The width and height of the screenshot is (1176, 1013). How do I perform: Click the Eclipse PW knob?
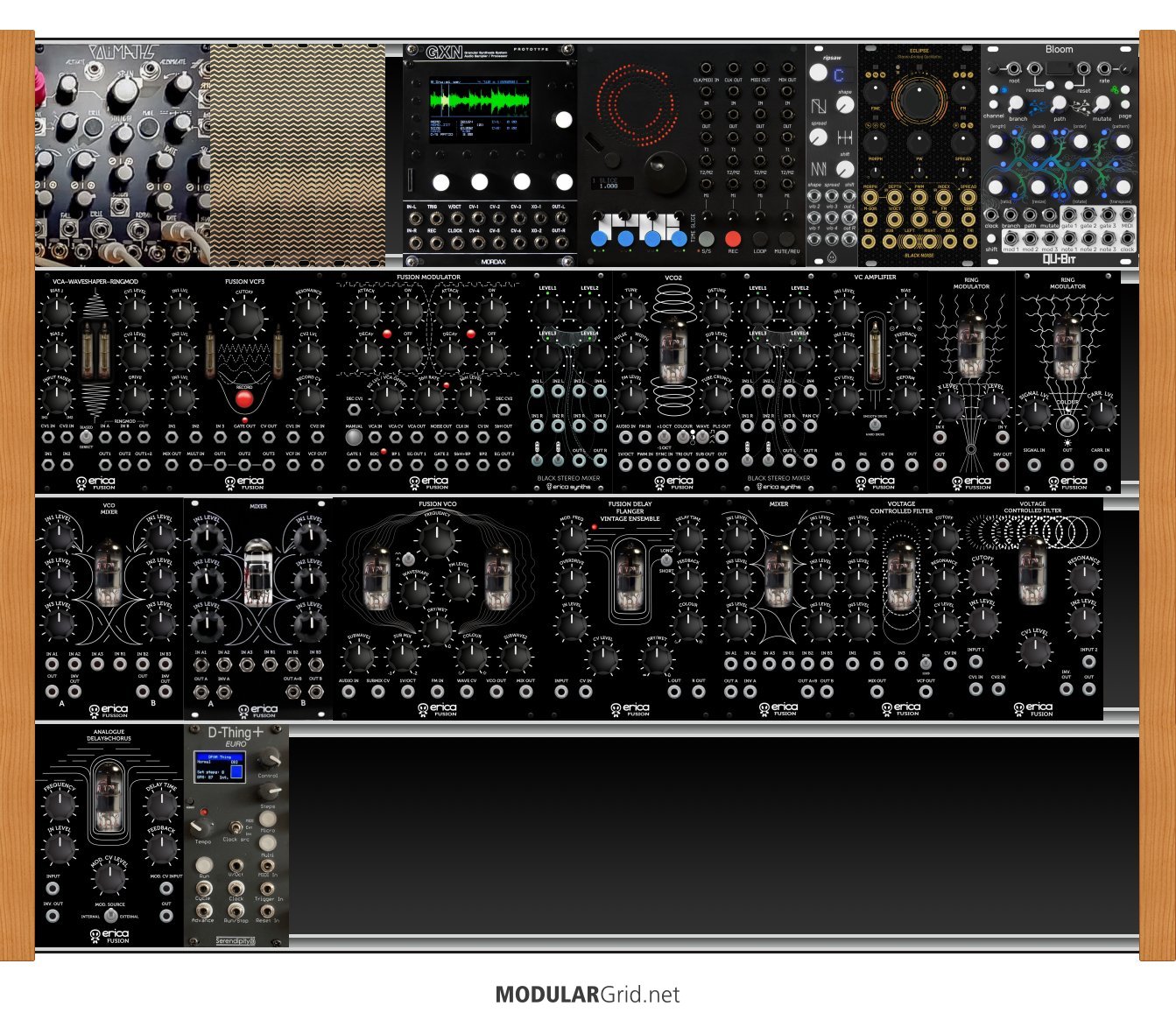coord(918,142)
